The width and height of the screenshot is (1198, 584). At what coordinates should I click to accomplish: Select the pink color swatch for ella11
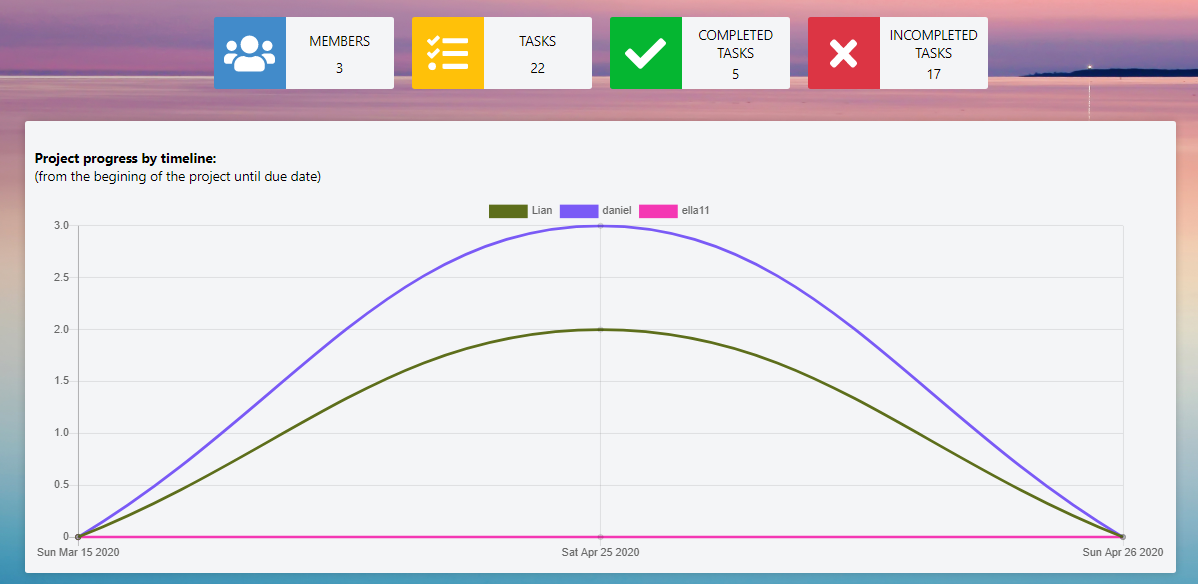(x=657, y=211)
